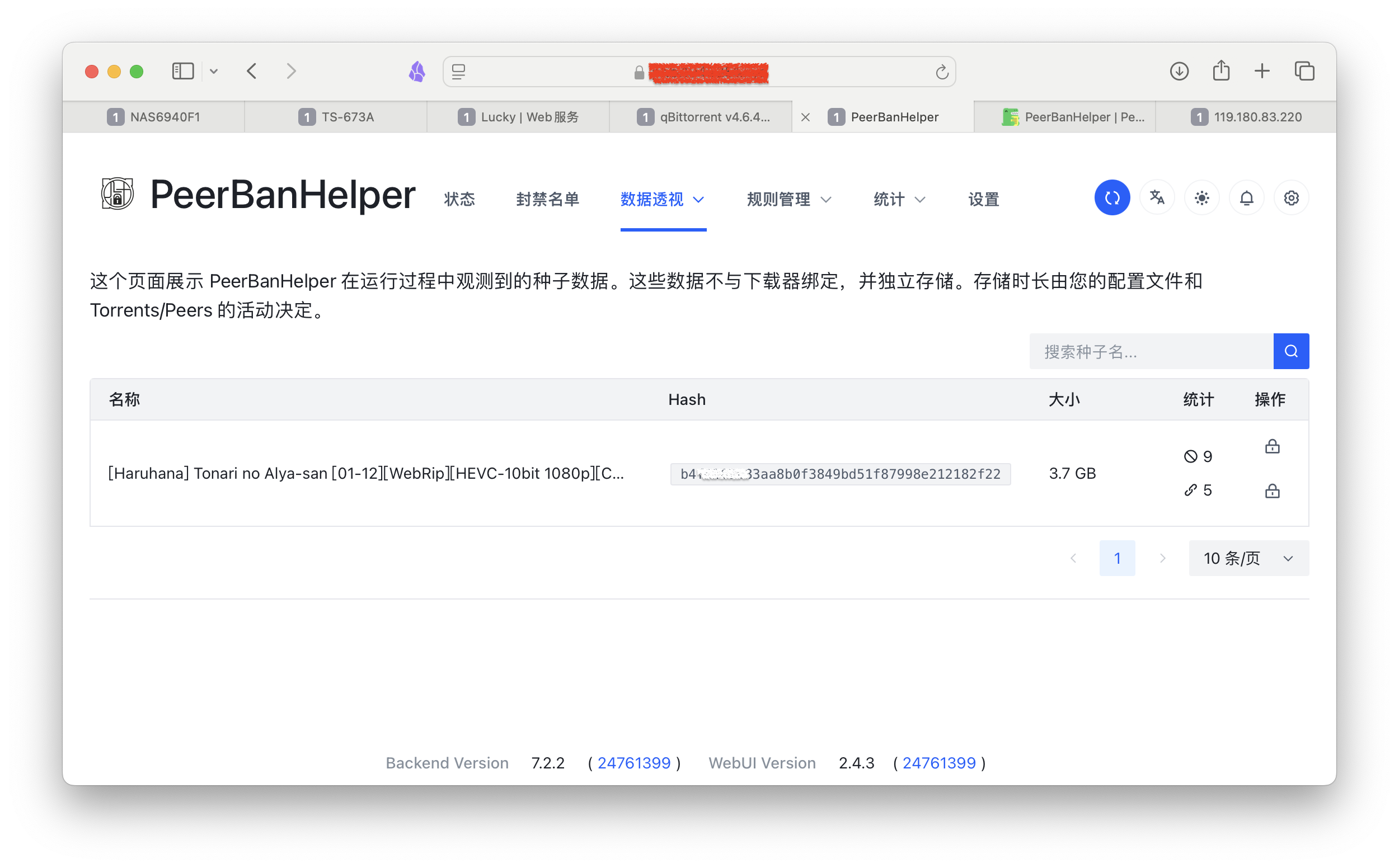This screenshot has height=868, width=1399.
Task: Toggle light/dark theme sun icon
Action: click(1201, 198)
